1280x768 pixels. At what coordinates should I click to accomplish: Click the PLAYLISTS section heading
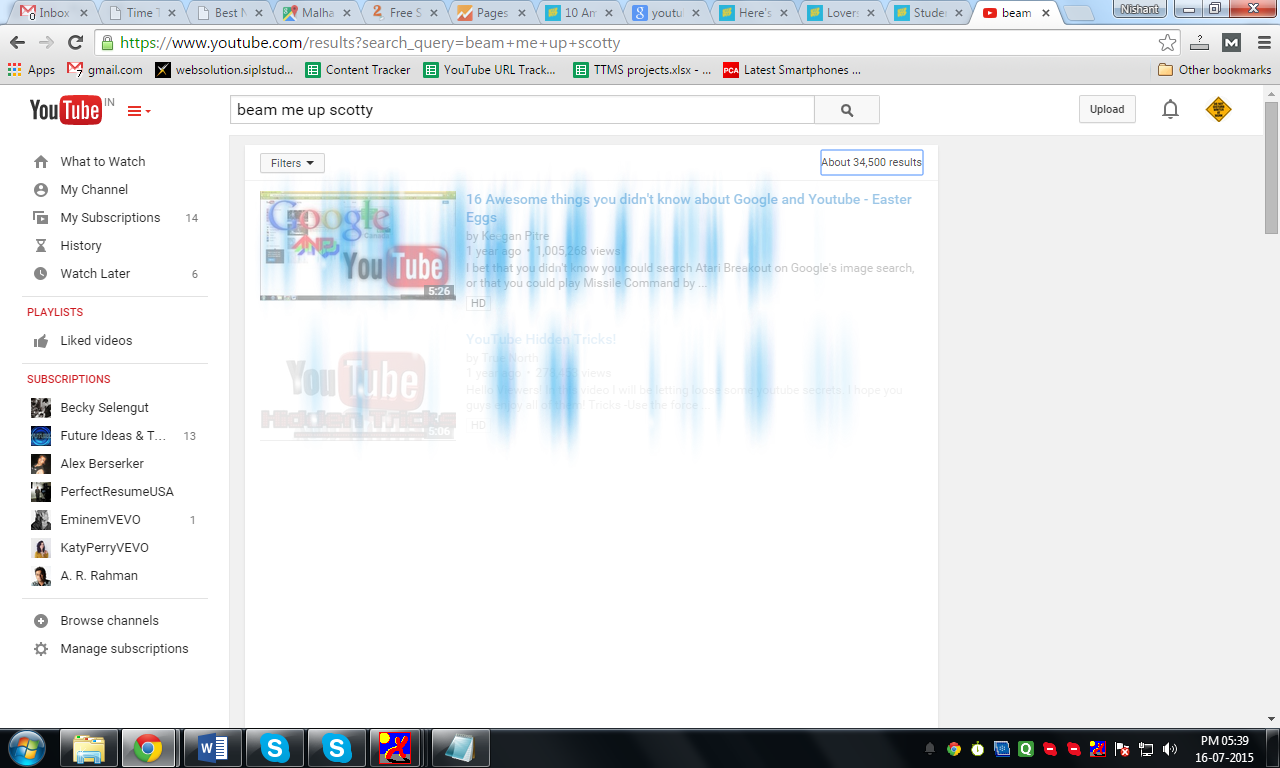pyautogui.click(x=55, y=313)
